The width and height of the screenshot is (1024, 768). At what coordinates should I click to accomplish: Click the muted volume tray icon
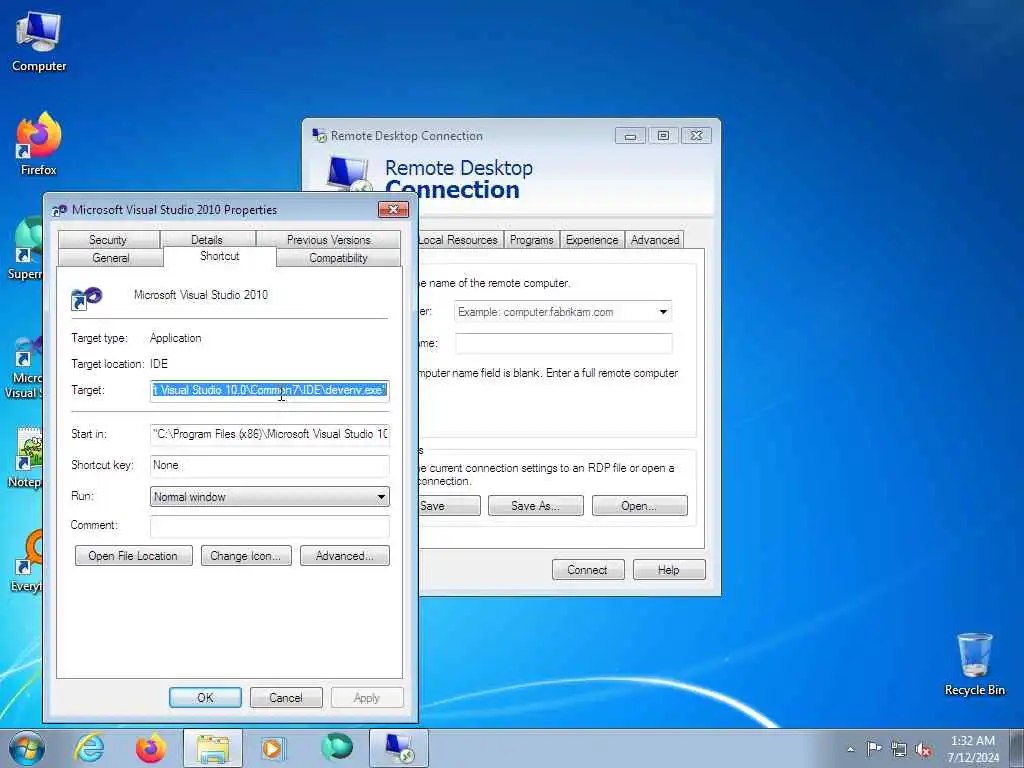pos(923,749)
